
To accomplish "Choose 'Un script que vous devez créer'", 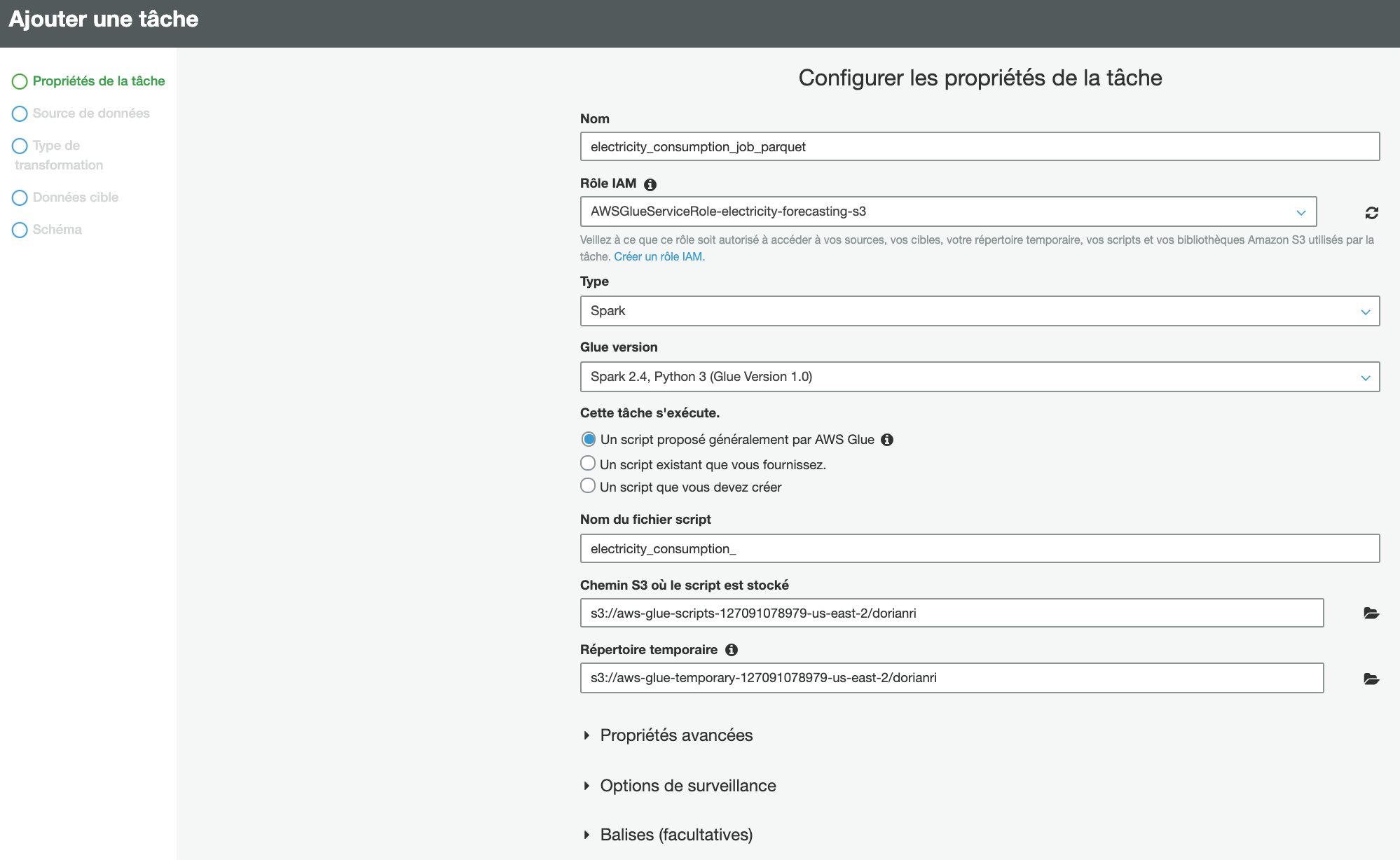I will (x=589, y=486).
